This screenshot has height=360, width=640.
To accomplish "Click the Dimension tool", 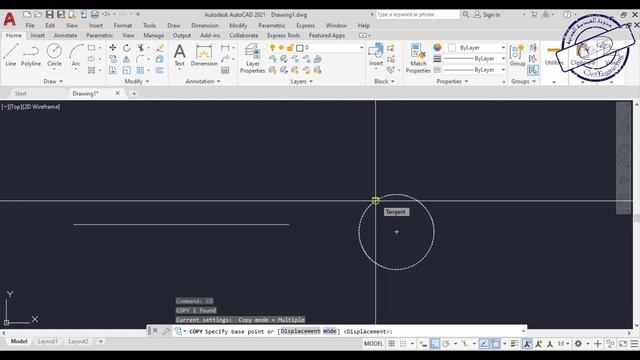I will (x=204, y=55).
